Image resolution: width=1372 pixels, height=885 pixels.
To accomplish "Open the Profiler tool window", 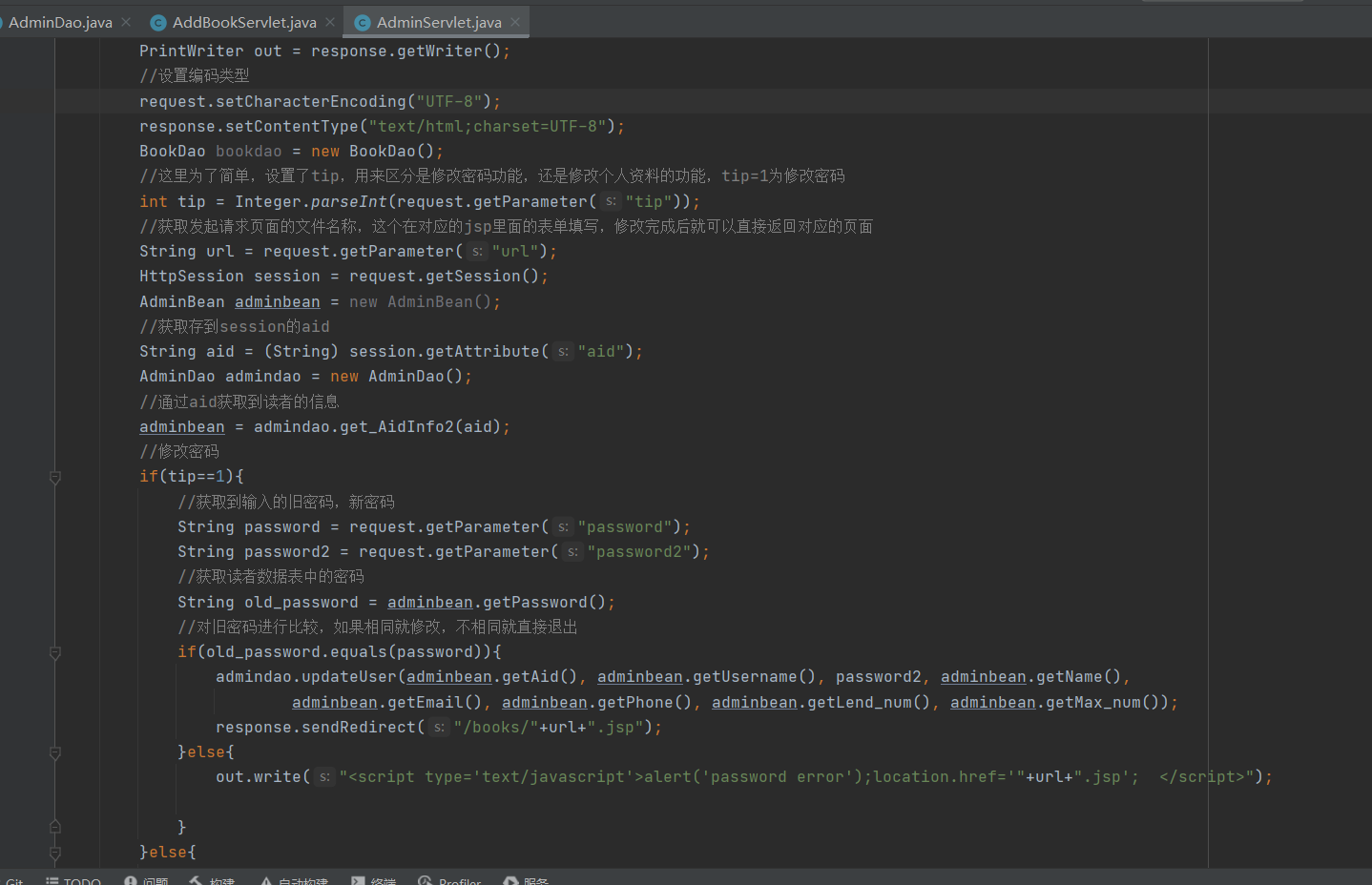I will (x=449, y=881).
